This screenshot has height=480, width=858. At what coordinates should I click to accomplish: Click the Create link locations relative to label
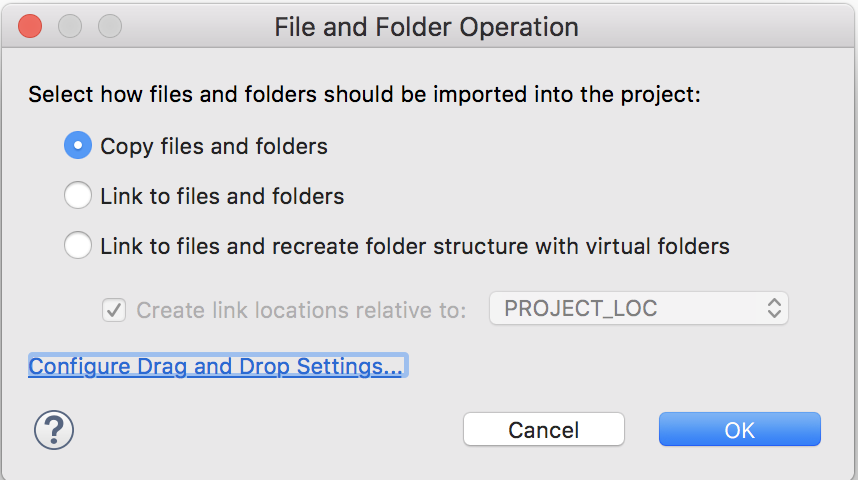[301, 310]
